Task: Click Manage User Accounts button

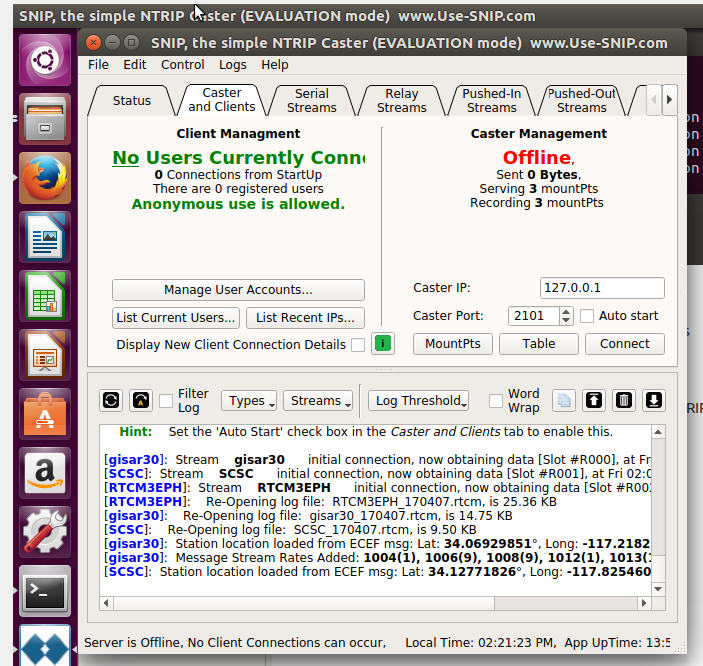Action: (x=238, y=290)
